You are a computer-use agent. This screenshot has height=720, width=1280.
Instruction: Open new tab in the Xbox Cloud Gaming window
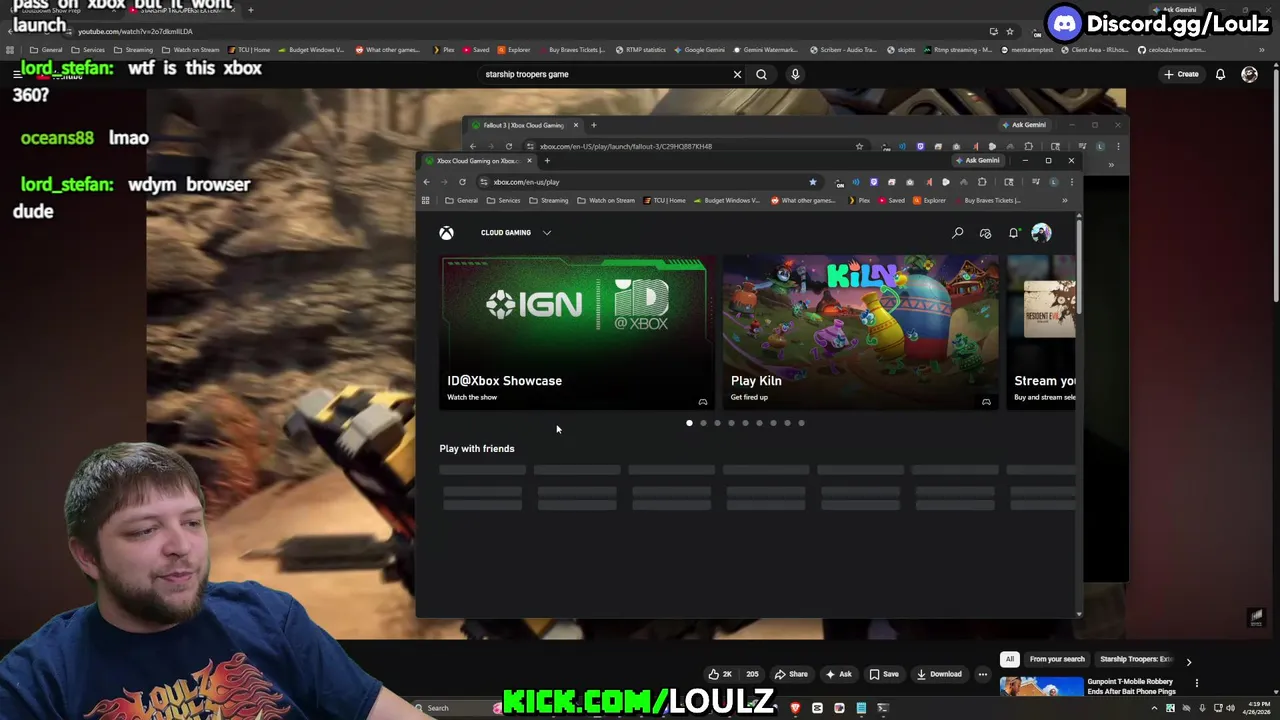pos(547,161)
